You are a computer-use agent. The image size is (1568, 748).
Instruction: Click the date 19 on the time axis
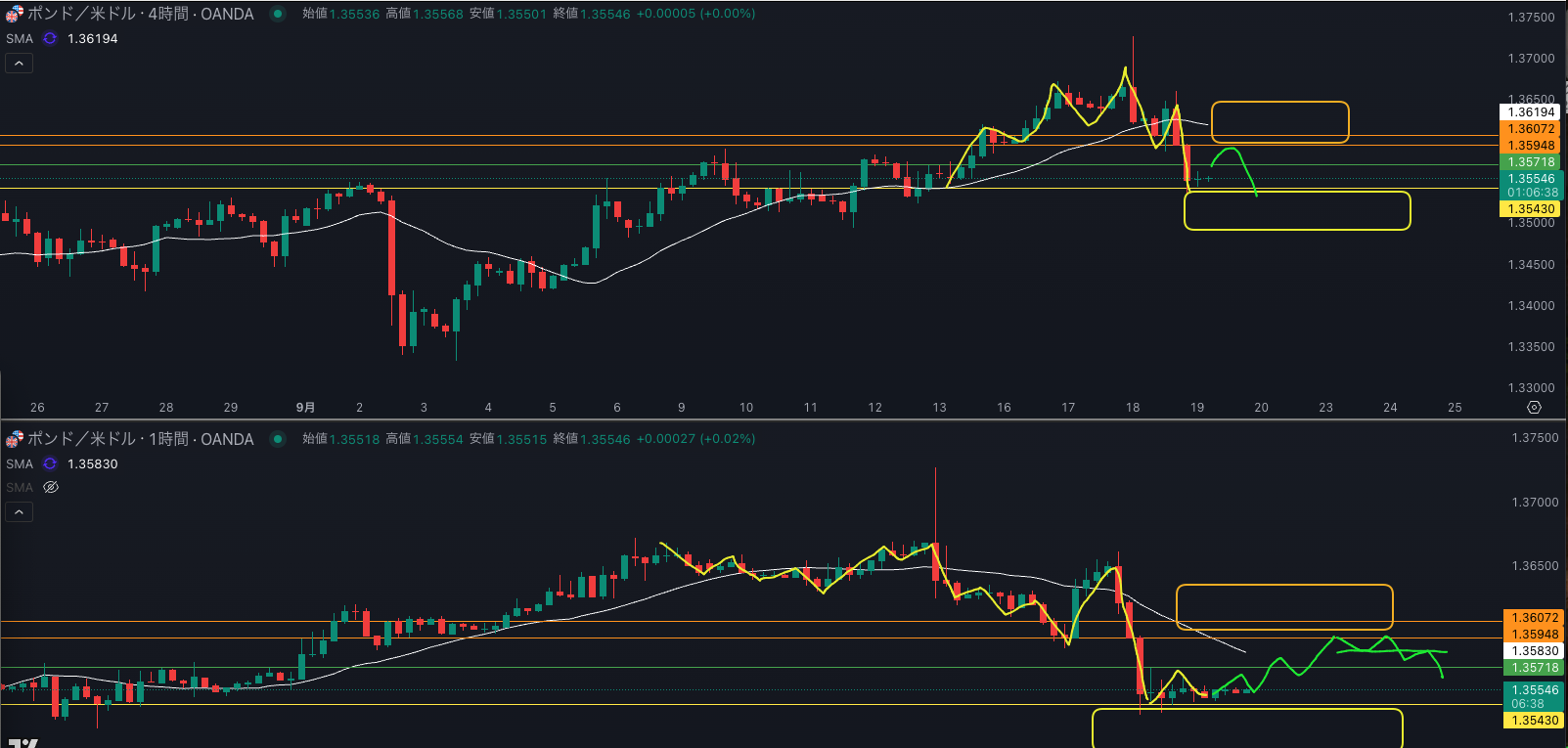[x=1197, y=408]
